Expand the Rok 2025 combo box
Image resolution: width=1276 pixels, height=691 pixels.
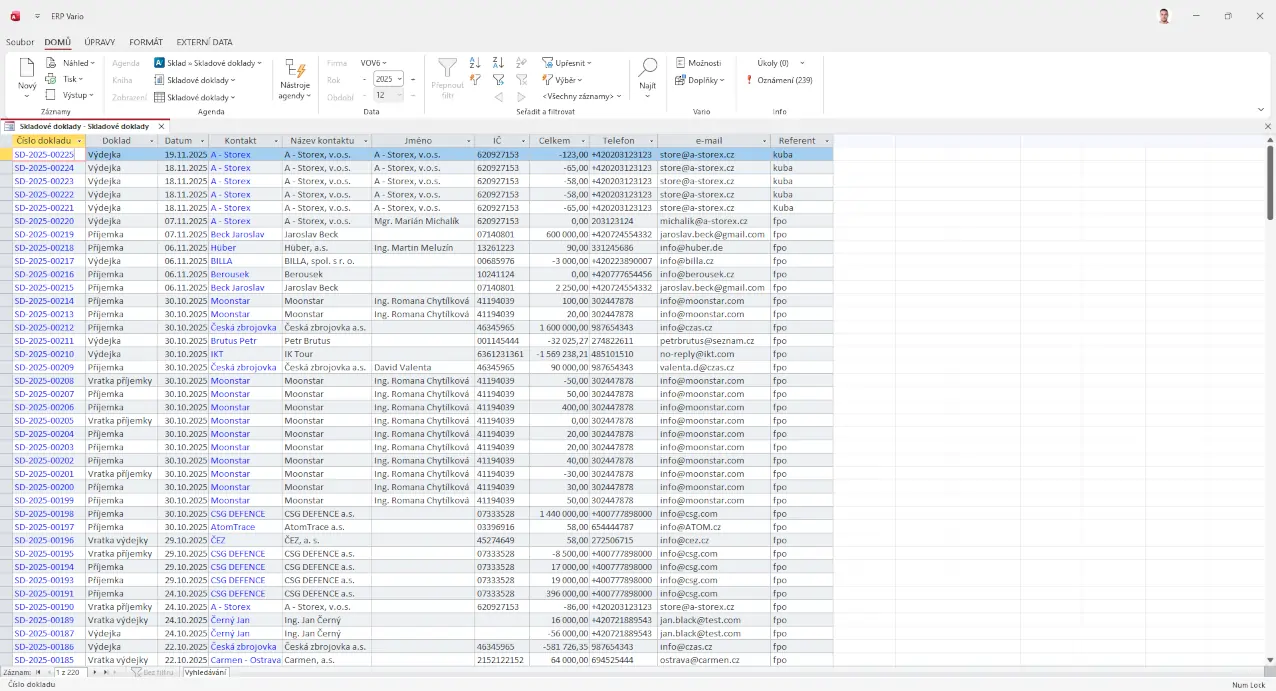[400, 79]
